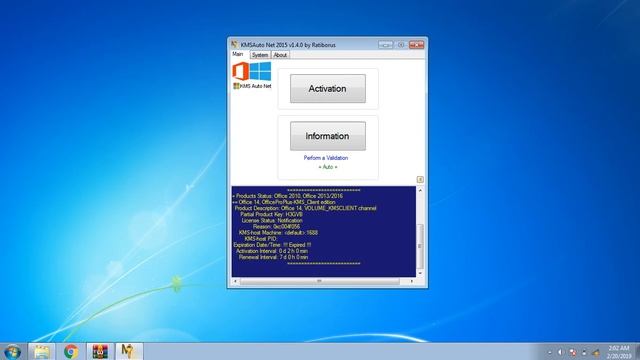This screenshot has height=360, width=640.
Task: Click the KMS Auto Net label under logos
Action: (x=252, y=86)
